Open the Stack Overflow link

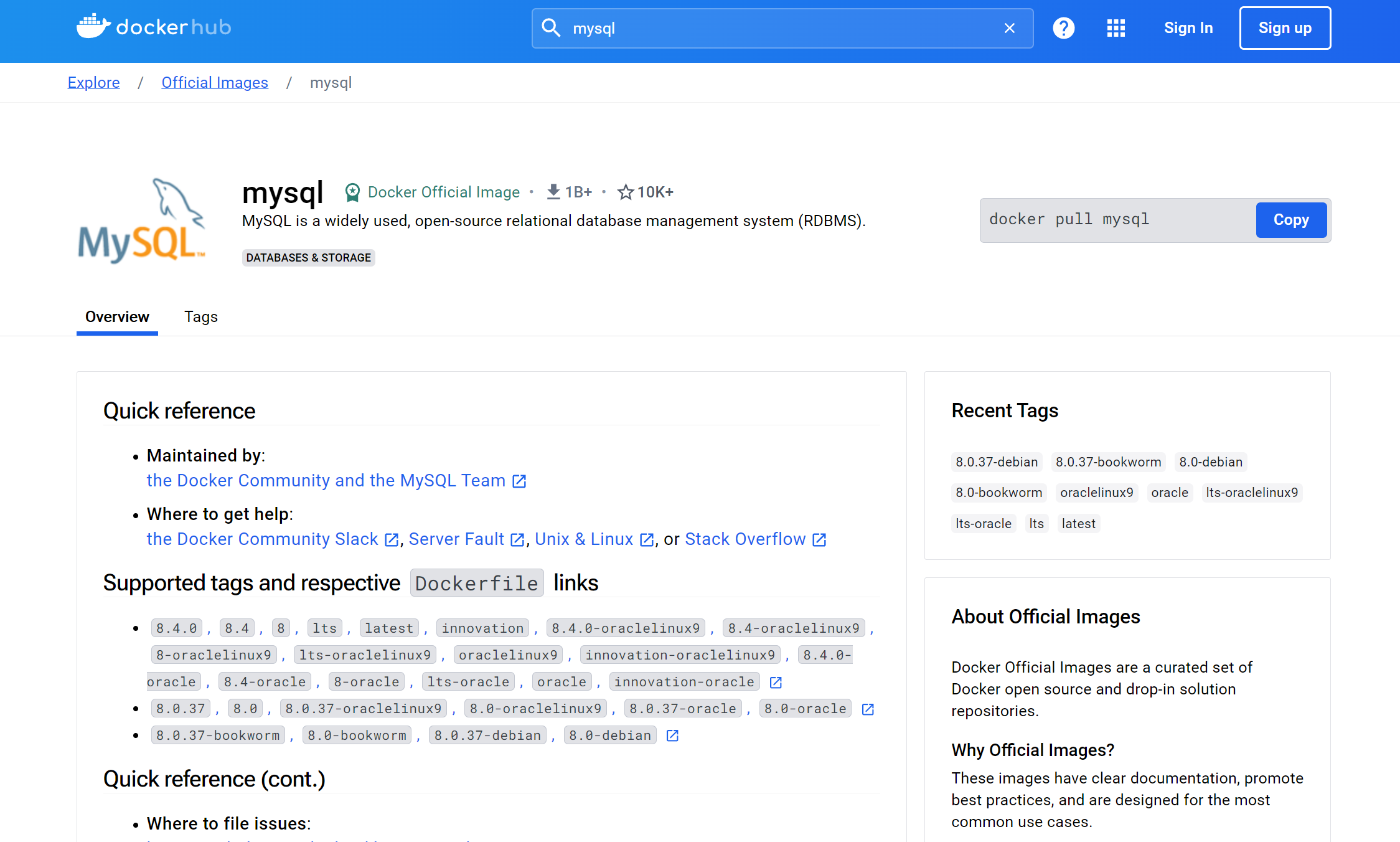(x=745, y=539)
